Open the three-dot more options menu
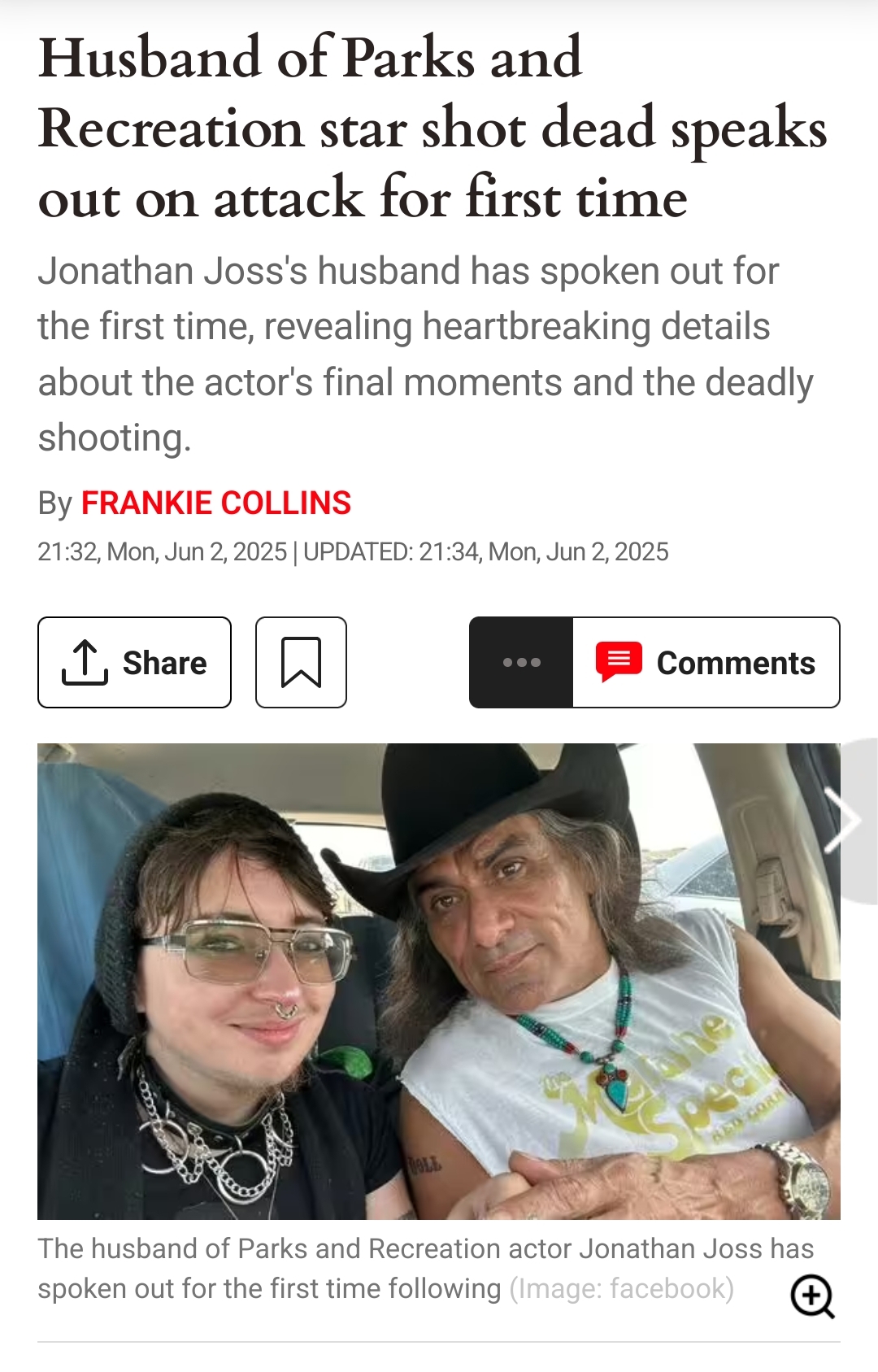 click(x=521, y=663)
